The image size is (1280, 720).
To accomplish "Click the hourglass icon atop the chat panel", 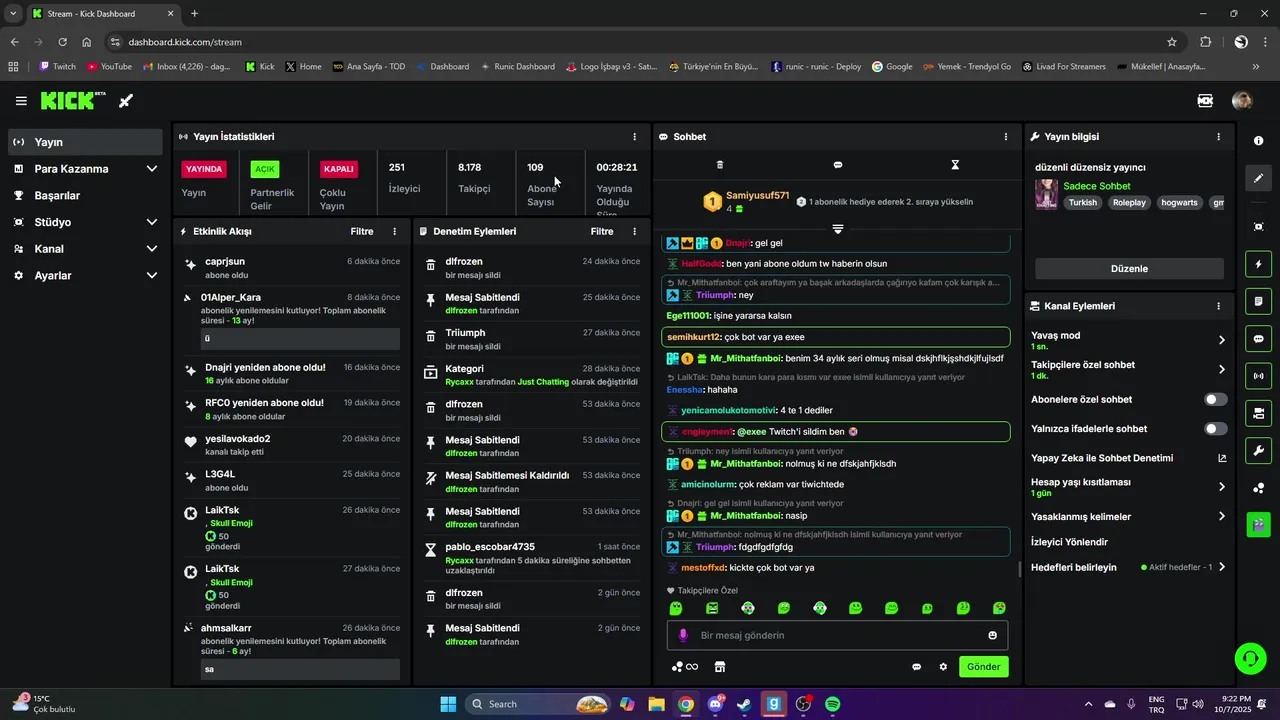I will pyautogui.click(x=955, y=165).
